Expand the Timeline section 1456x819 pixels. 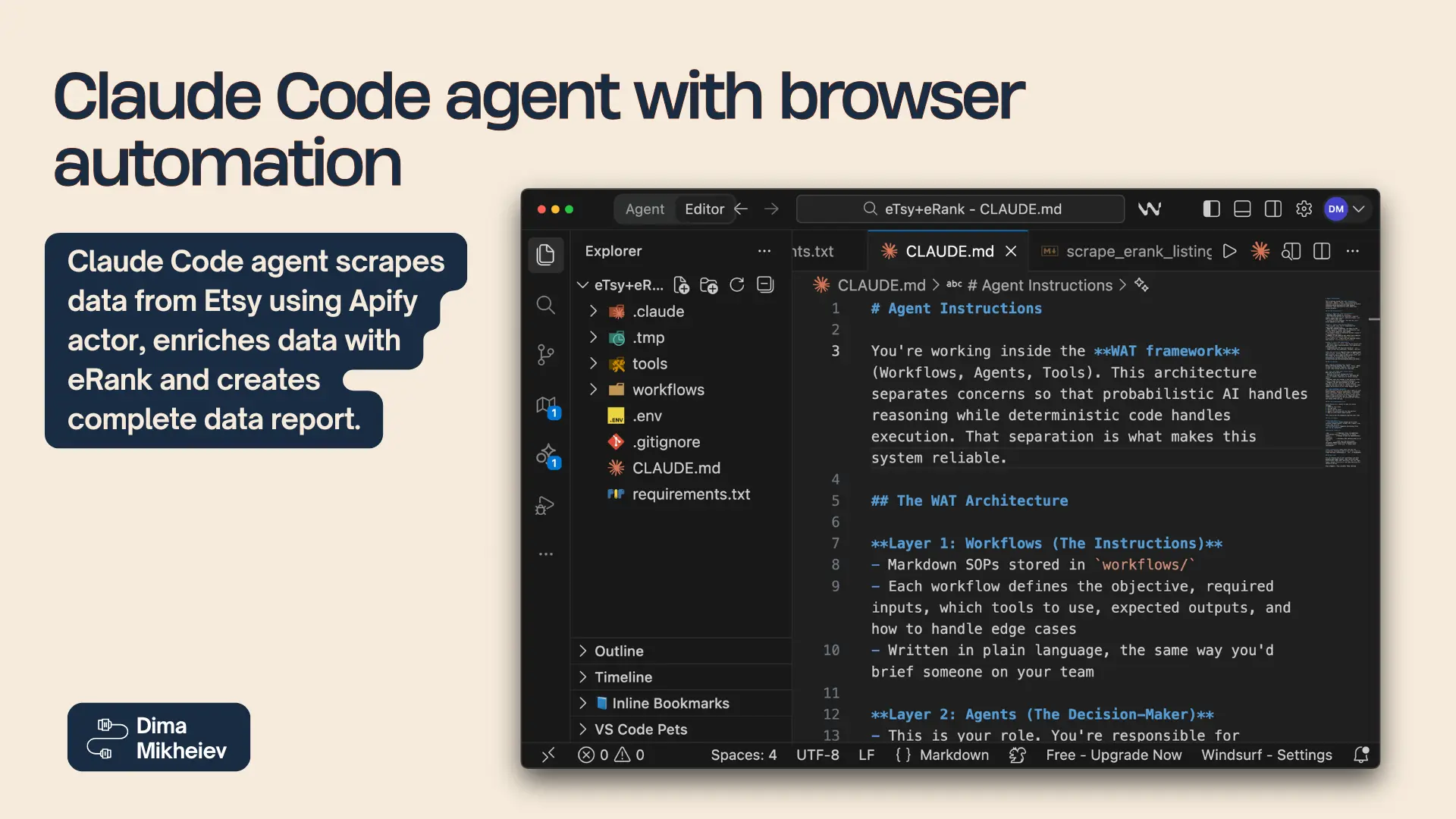tap(682, 677)
